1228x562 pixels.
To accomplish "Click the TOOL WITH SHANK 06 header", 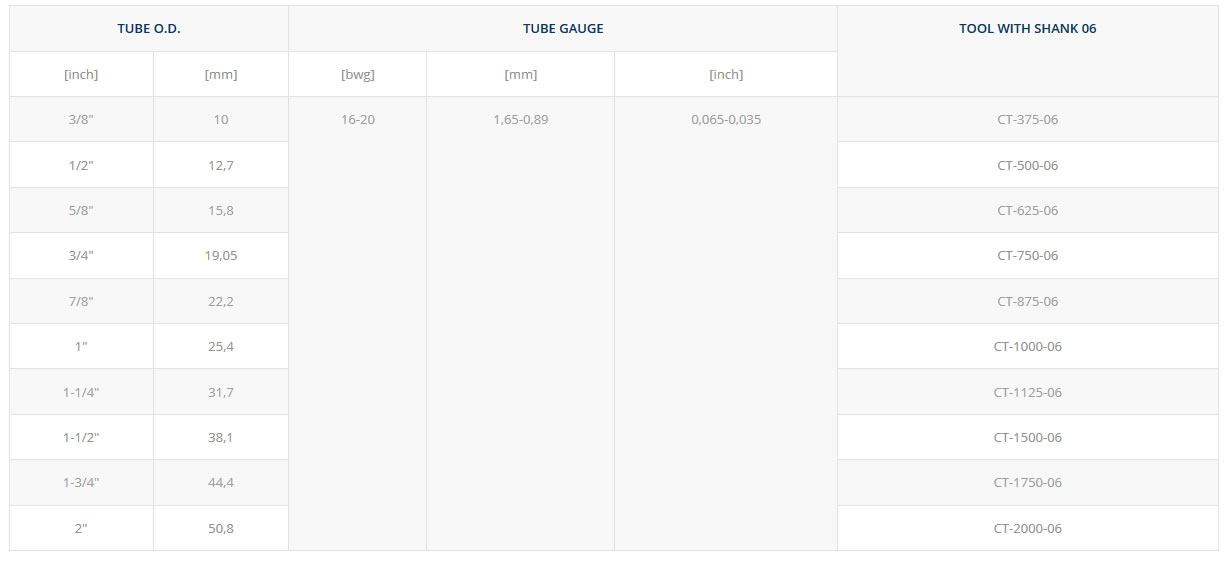I will click(1027, 28).
